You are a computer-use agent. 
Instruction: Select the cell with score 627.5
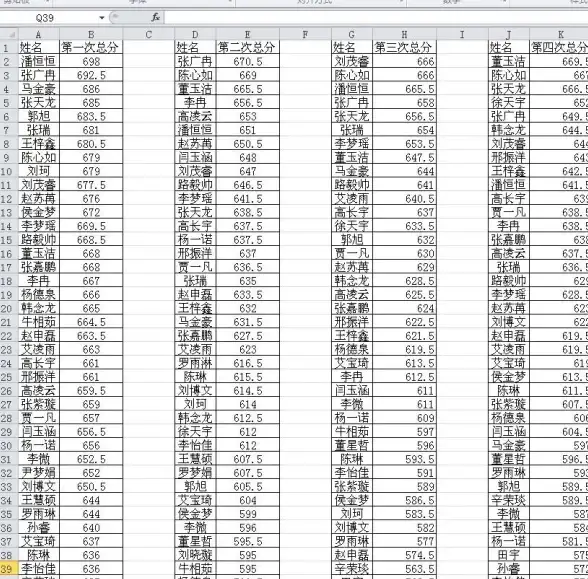(x=248, y=336)
